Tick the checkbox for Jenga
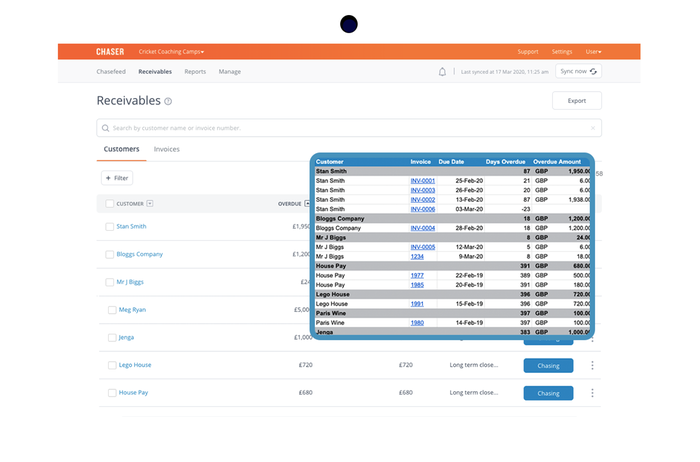This screenshot has width=700, height=462. (112, 337)
